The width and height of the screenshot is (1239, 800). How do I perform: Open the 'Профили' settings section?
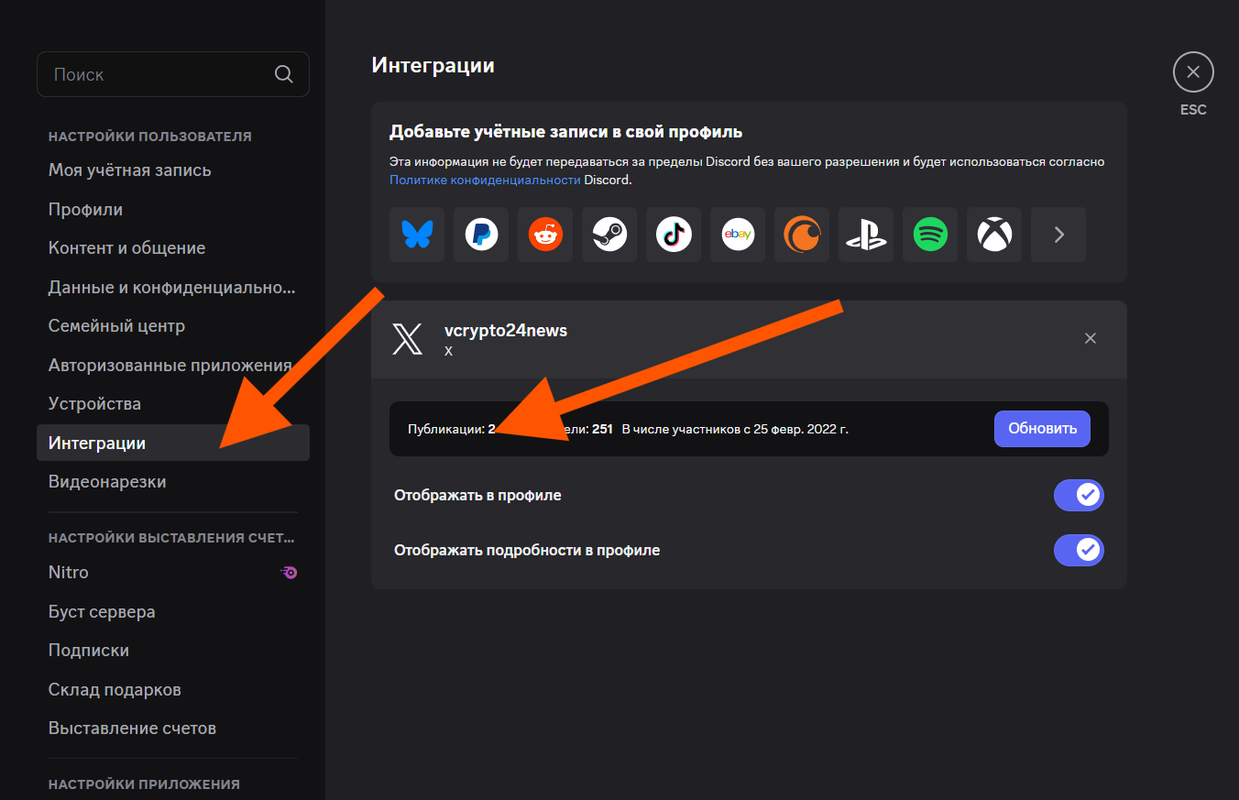click(x=173, y=209)
